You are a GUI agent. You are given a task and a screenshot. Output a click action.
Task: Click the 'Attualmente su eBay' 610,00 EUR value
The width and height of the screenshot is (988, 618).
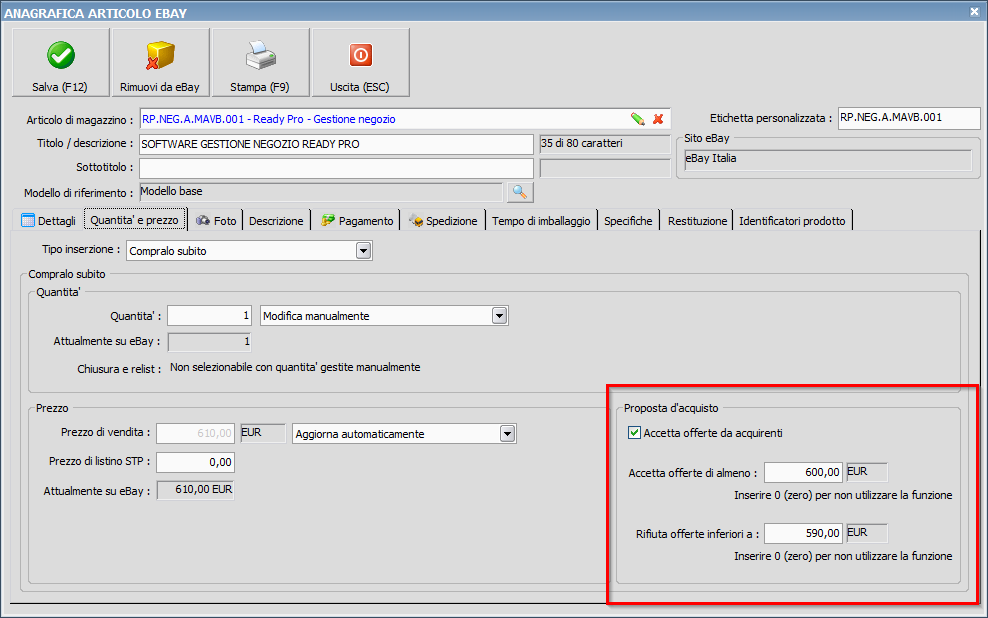pos(195,490)
